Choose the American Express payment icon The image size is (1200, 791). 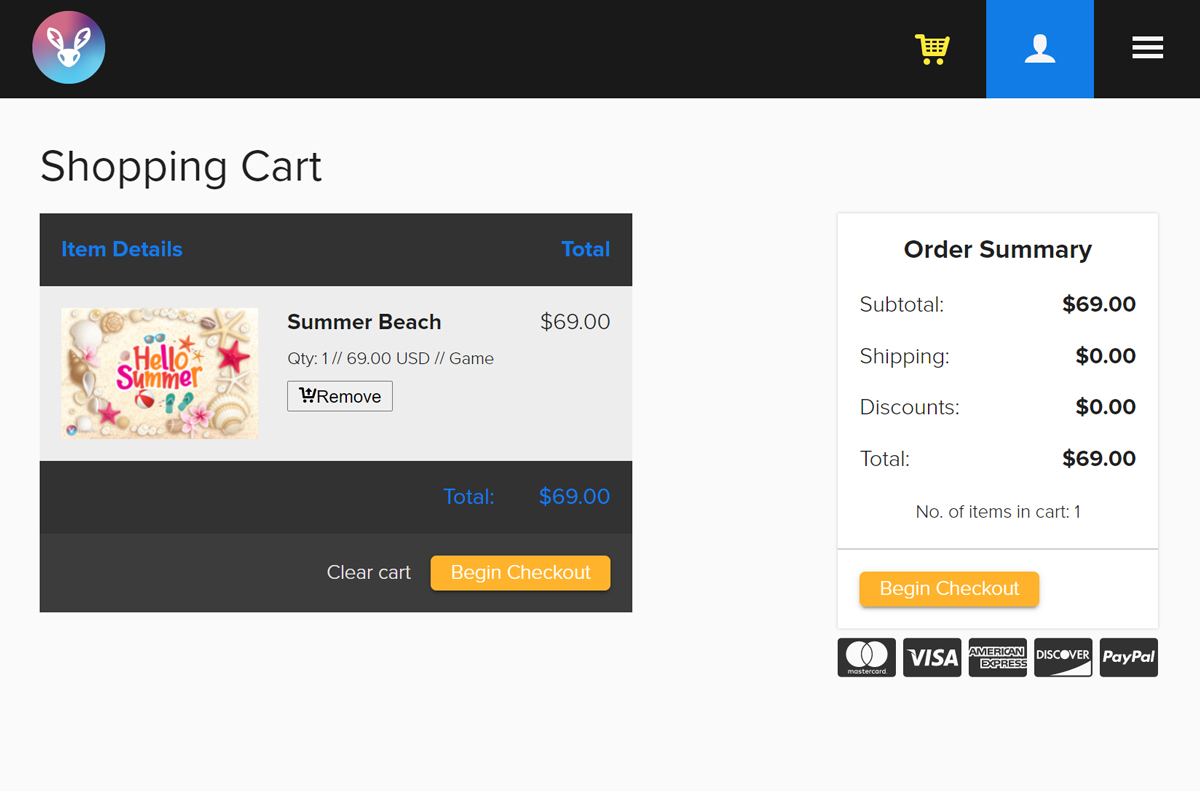998,657
